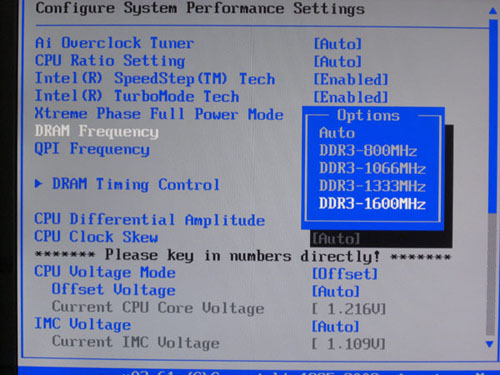Choose DDR3-800MHz in Options popup
The width and height of the screenshot is (500, 375).
(x=368, y=151)
